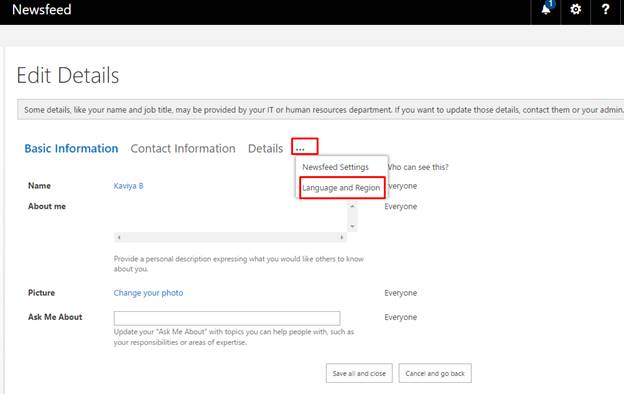624x394 pixels.
Task: Click the Kaviya B name link
Action: (x=129, y=186)
